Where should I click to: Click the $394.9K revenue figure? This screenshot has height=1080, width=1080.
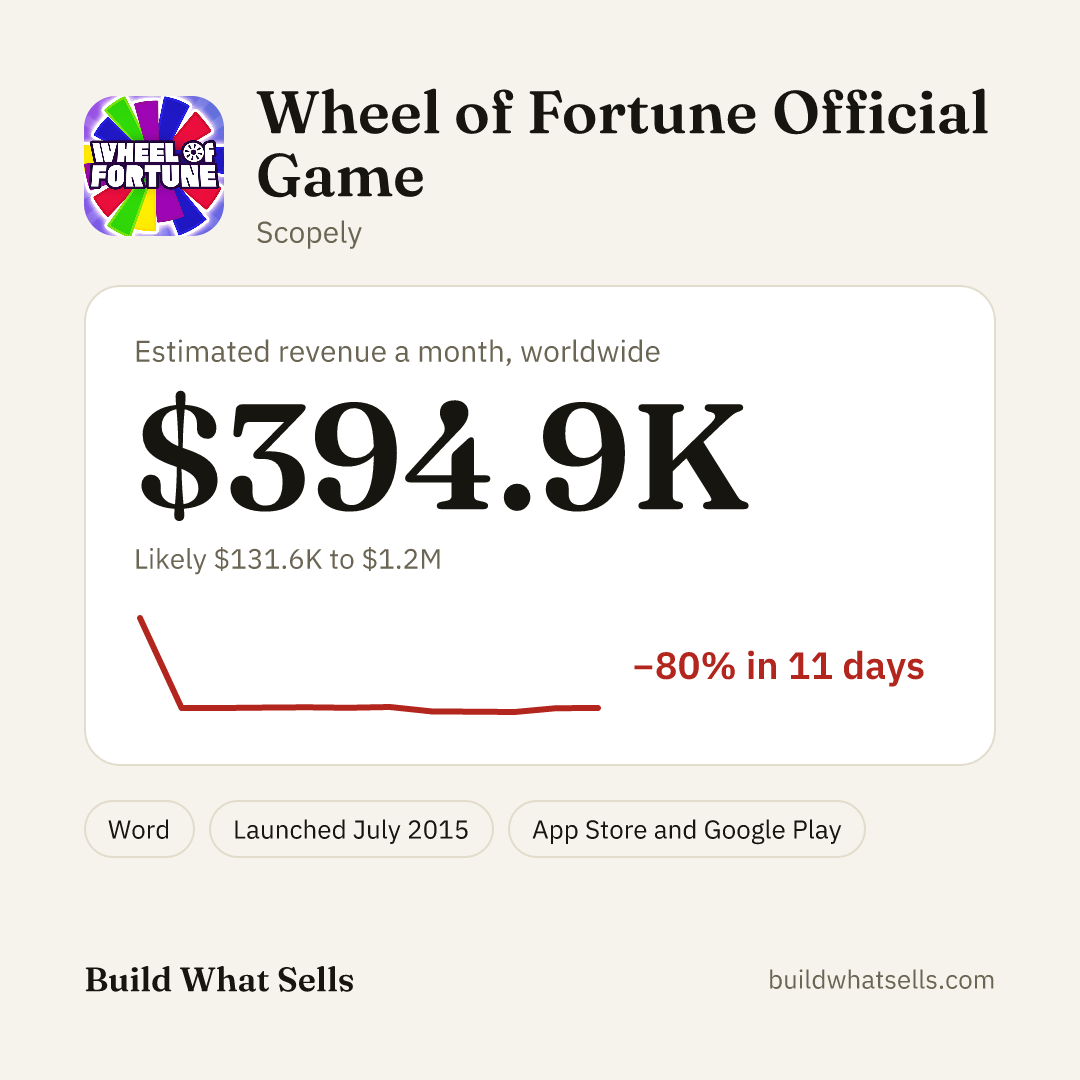pyautogui.click(x=444, y=455)
